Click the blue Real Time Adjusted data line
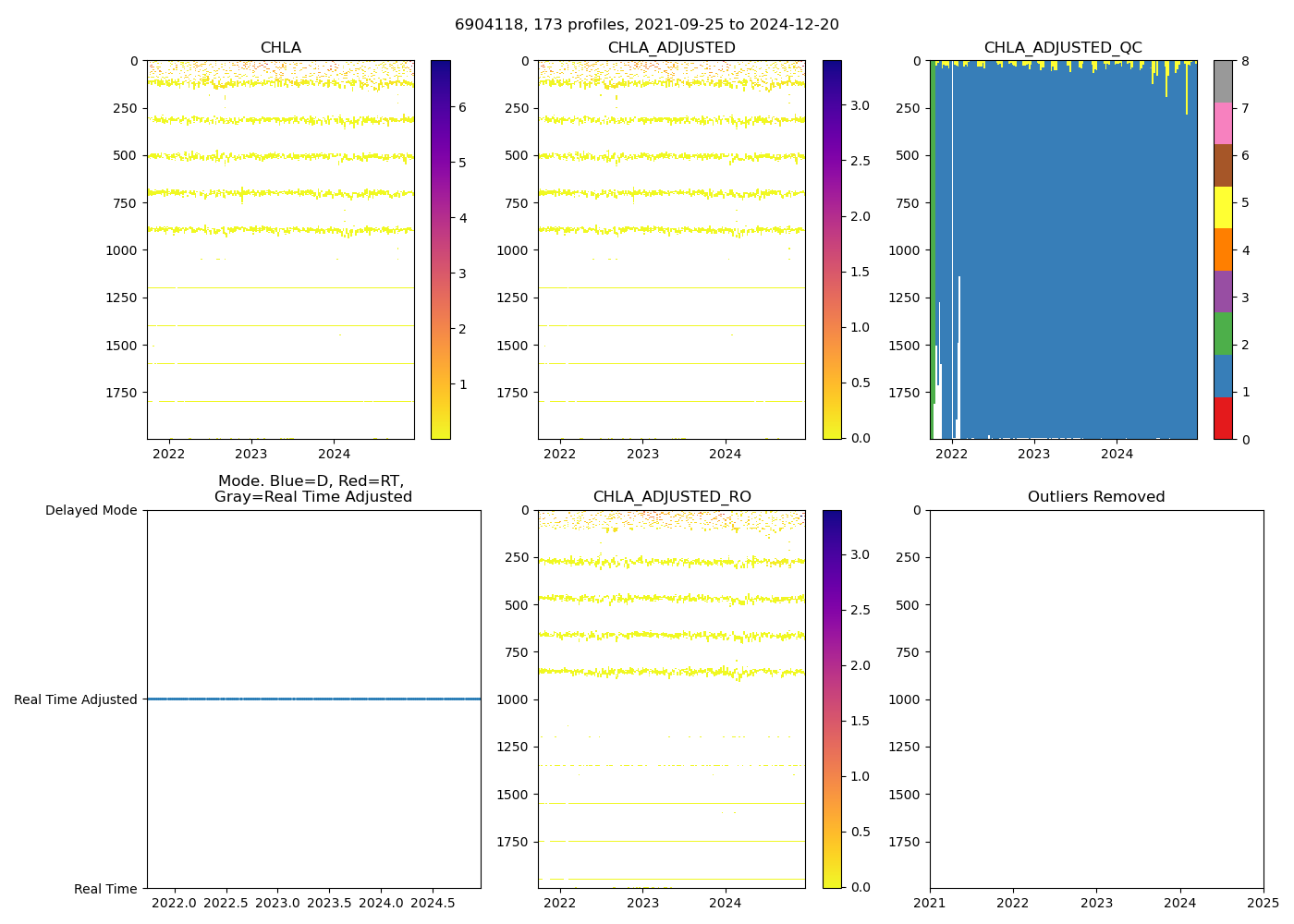1294x924 pixels. [313, 699]
